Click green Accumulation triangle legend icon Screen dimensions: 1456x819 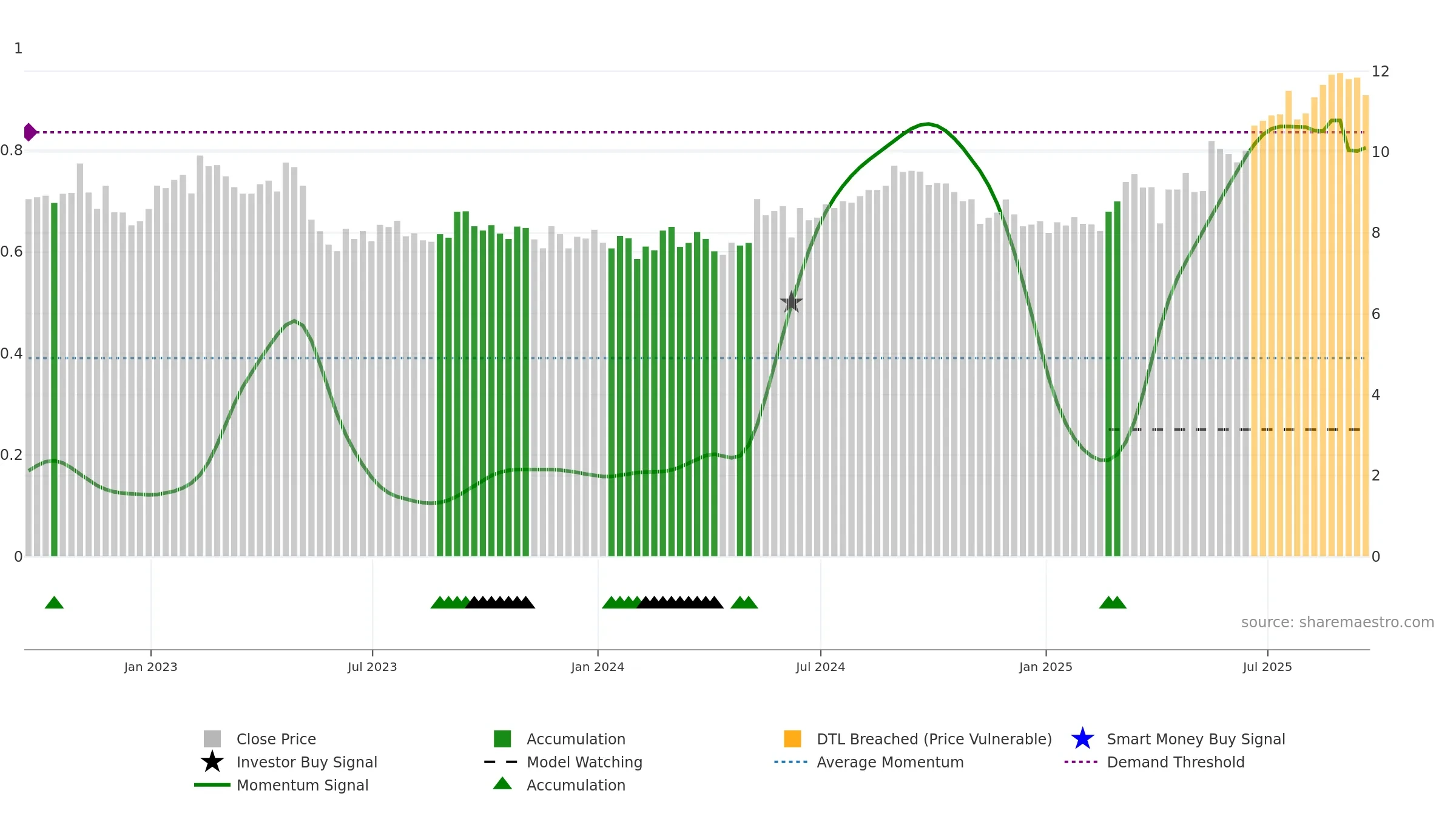click(x=502, y=783)
